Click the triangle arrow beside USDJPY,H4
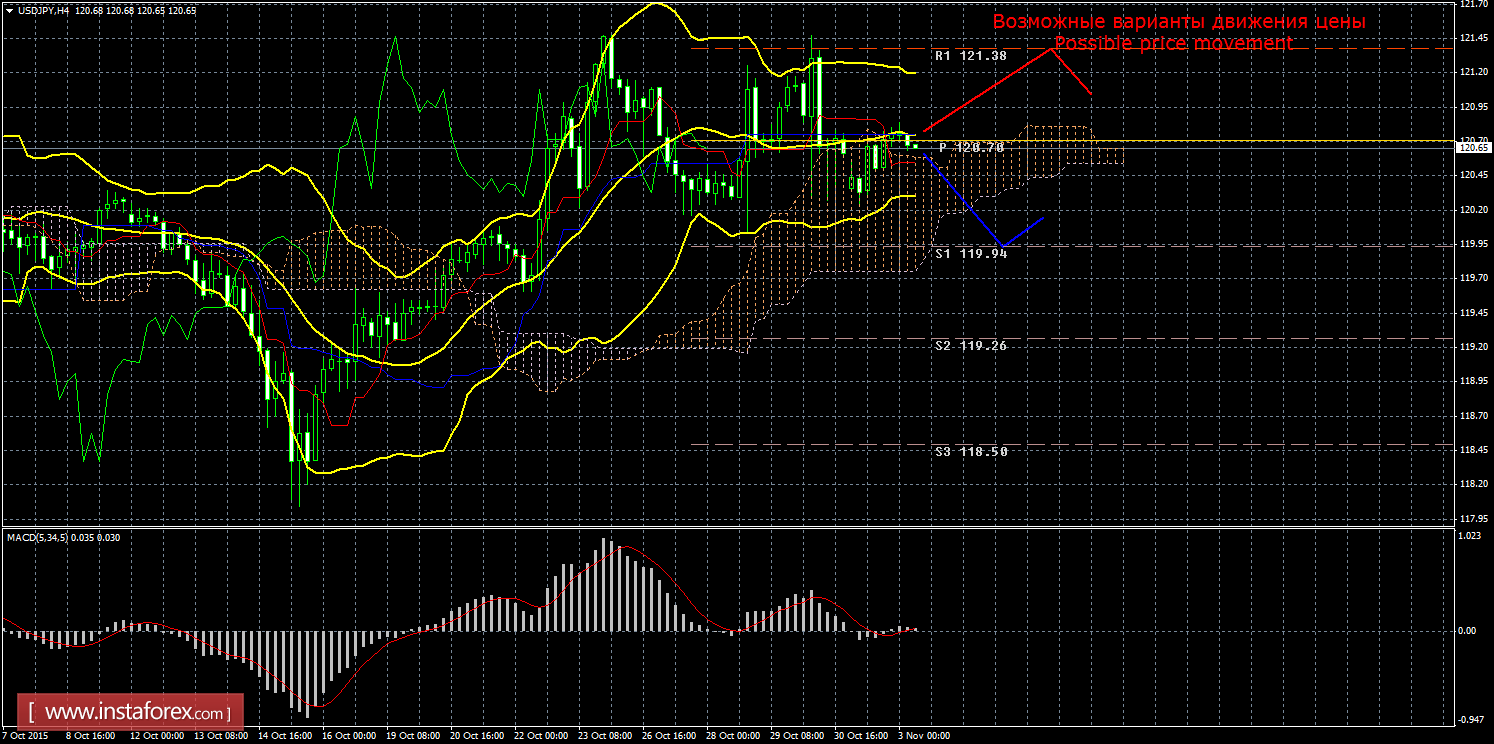1494x744 pixels. (9, 10)
